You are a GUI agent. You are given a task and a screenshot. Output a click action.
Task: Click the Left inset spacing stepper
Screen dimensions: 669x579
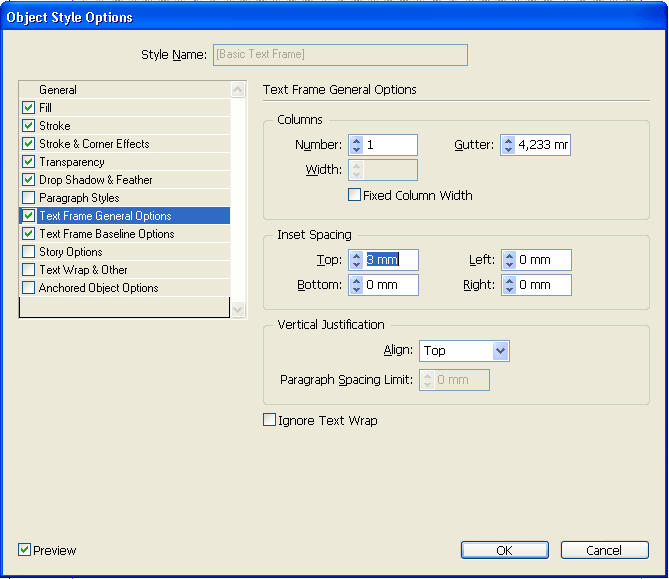[x=509, y=260]
